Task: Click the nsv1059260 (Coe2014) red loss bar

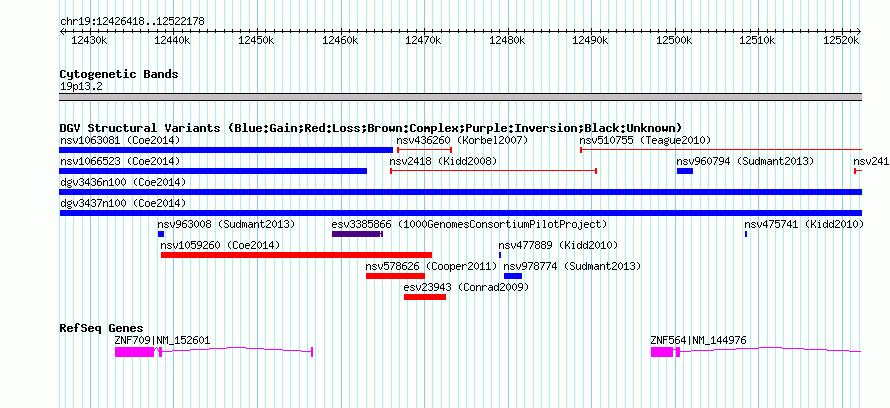Action: (x=296, y=255)
